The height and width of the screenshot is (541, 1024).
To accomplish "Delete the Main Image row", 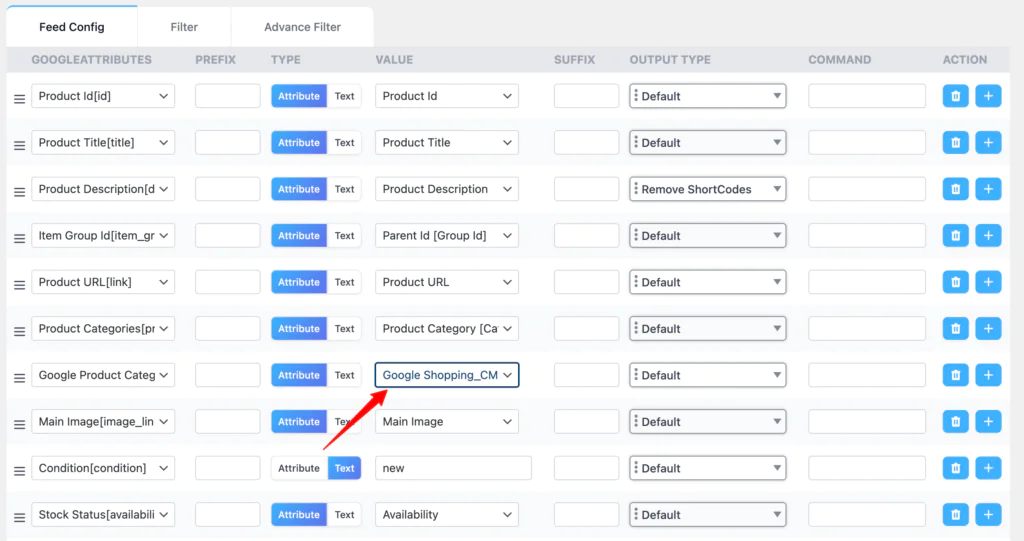I will tap(955, 421).
